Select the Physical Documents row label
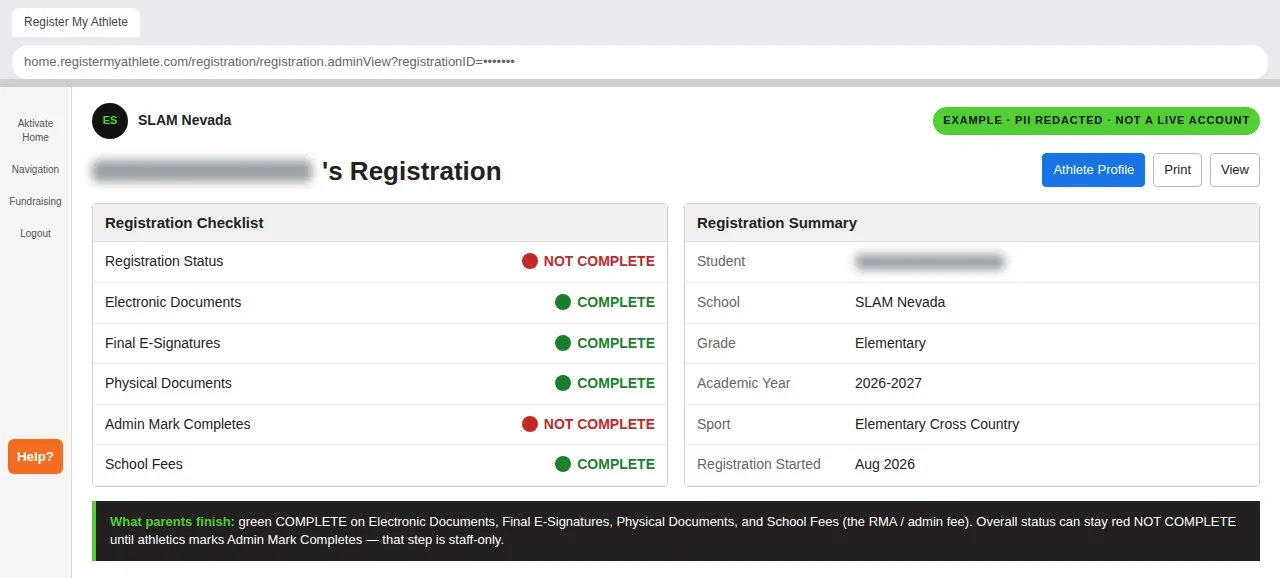The image size is (1280, 578). coord(168,383)
